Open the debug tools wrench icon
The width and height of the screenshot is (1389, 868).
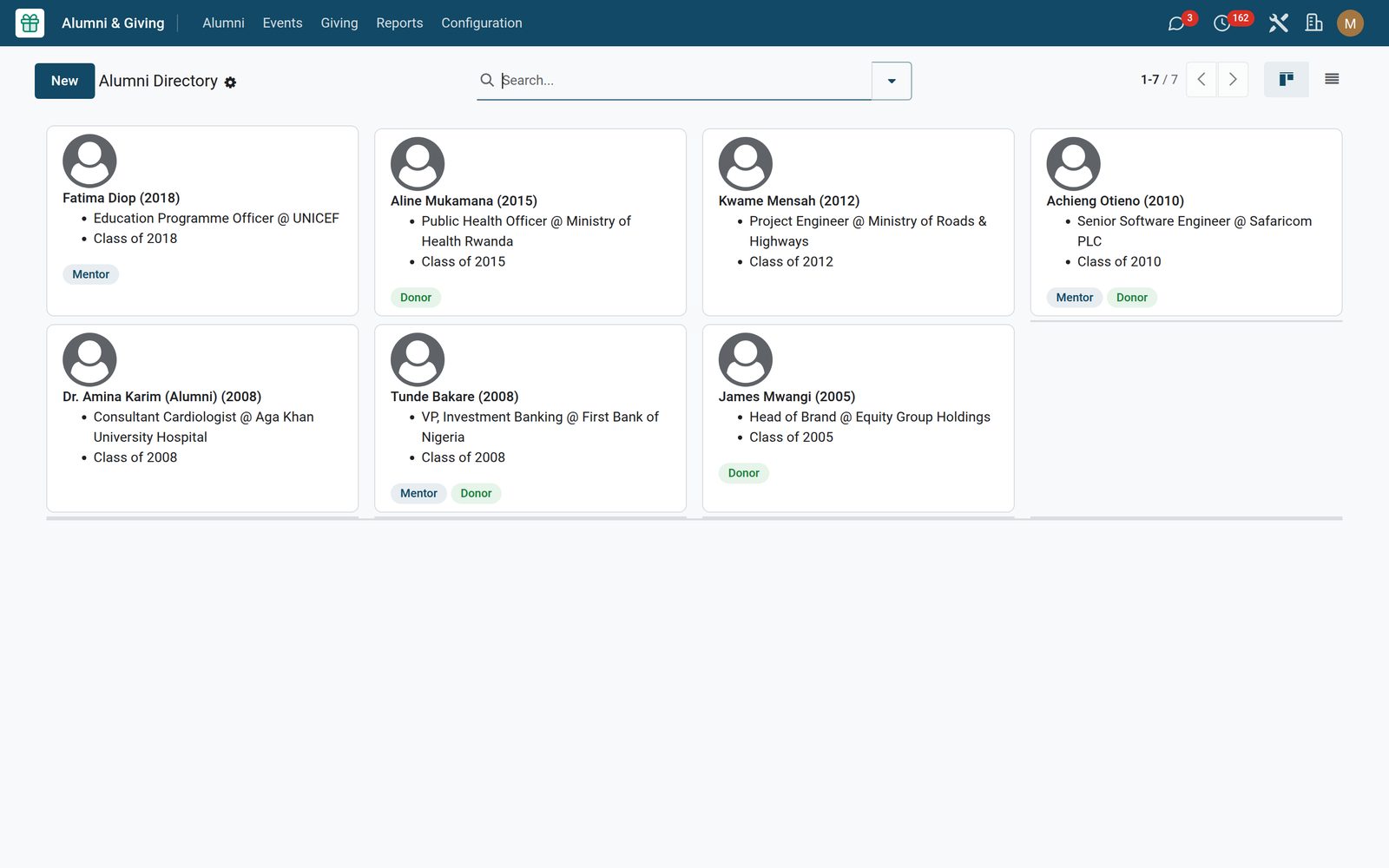1278,23
